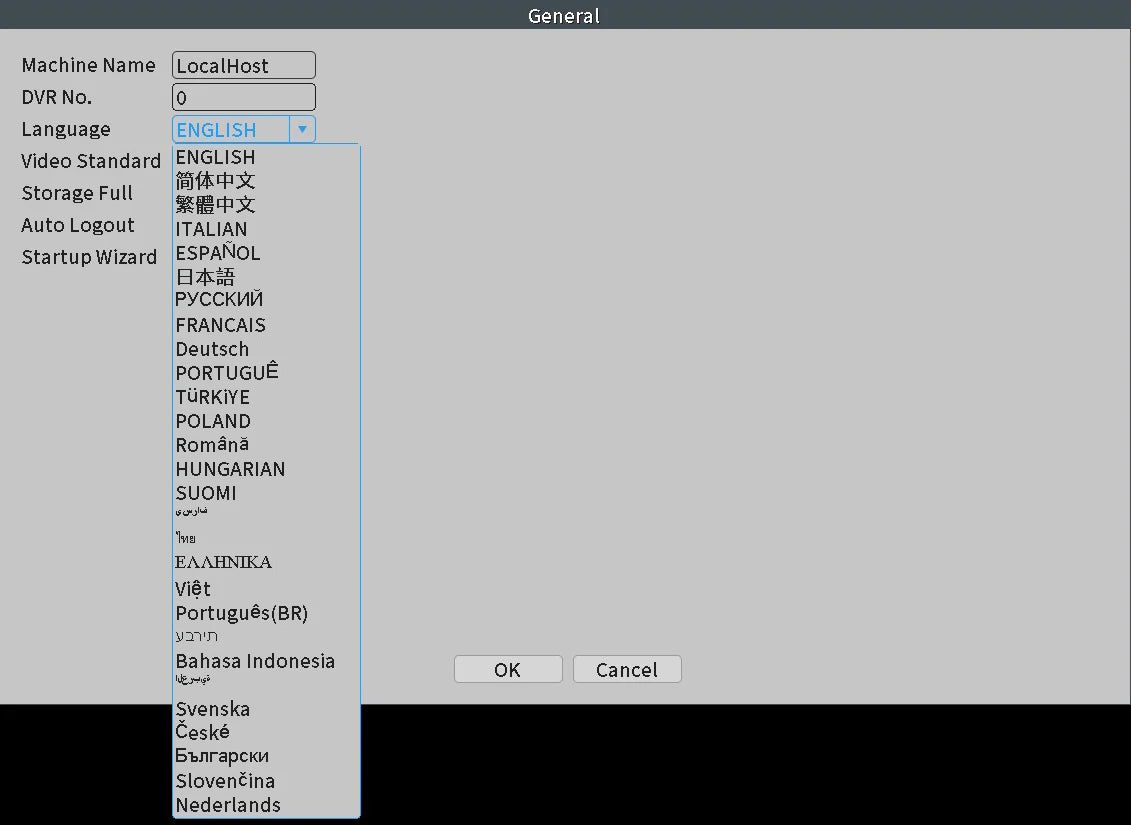Choose ITALIAN language option
This screenshot has width=1131, height=825.
266,229
